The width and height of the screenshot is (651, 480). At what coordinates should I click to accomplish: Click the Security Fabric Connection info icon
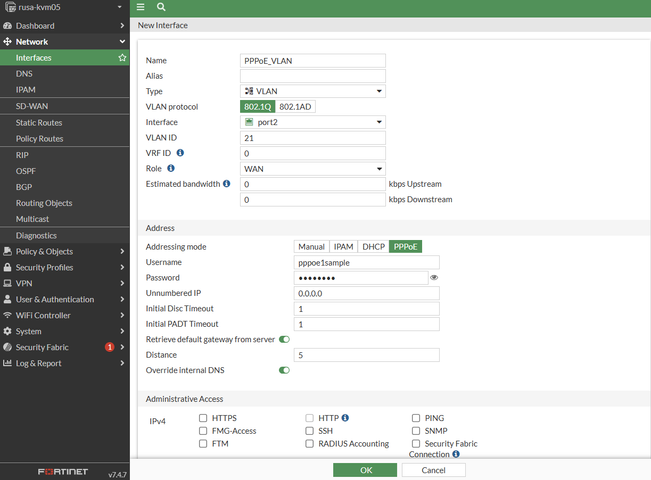point(456,454)
